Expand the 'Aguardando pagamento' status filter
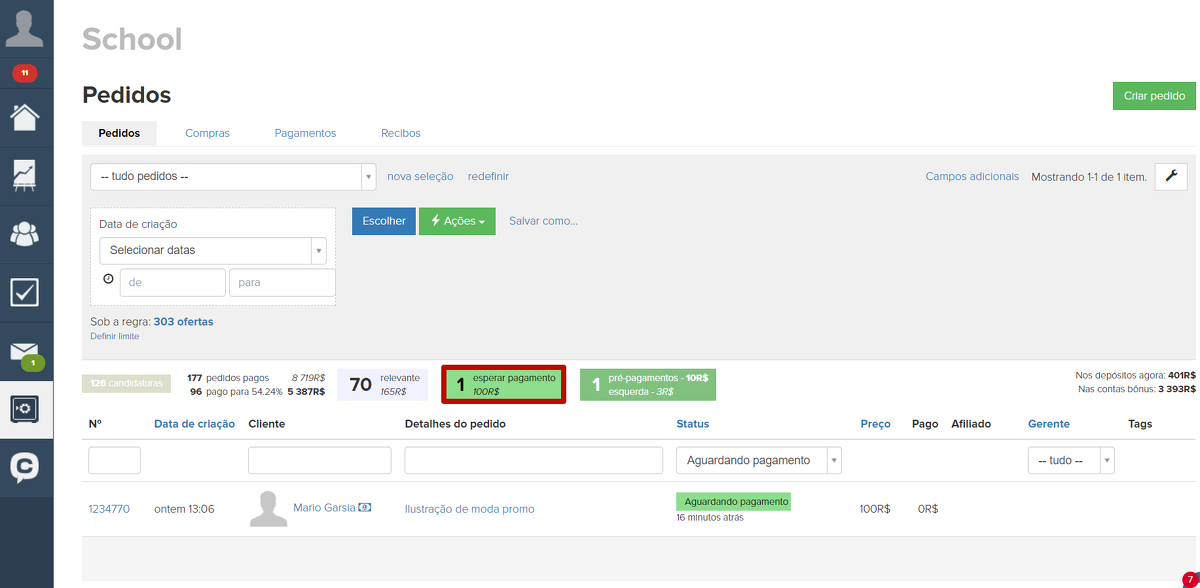Screen dimensions: 1200x588 click(x=758, y=460)
